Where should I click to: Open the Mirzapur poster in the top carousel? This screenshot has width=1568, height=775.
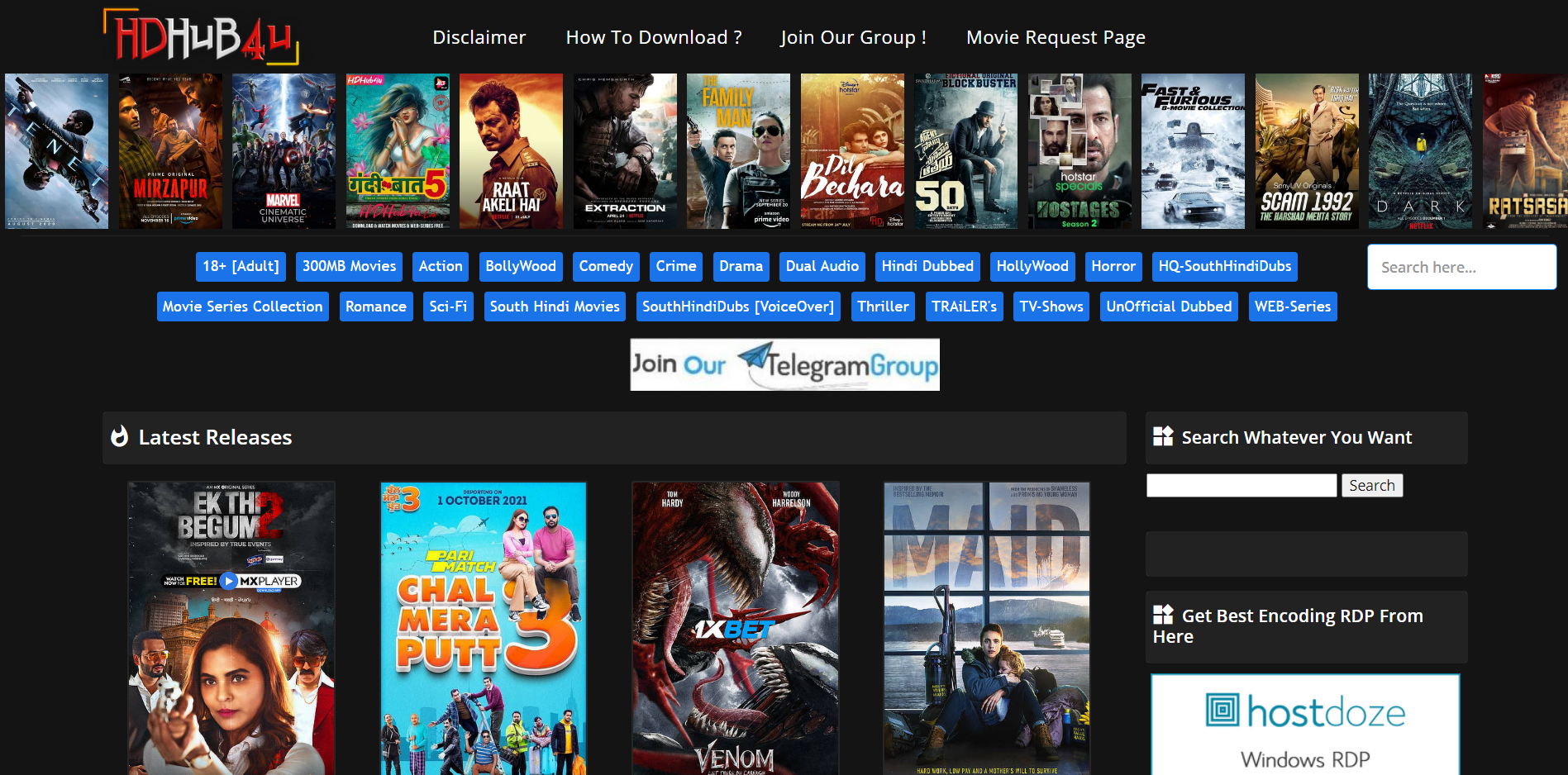170,151
